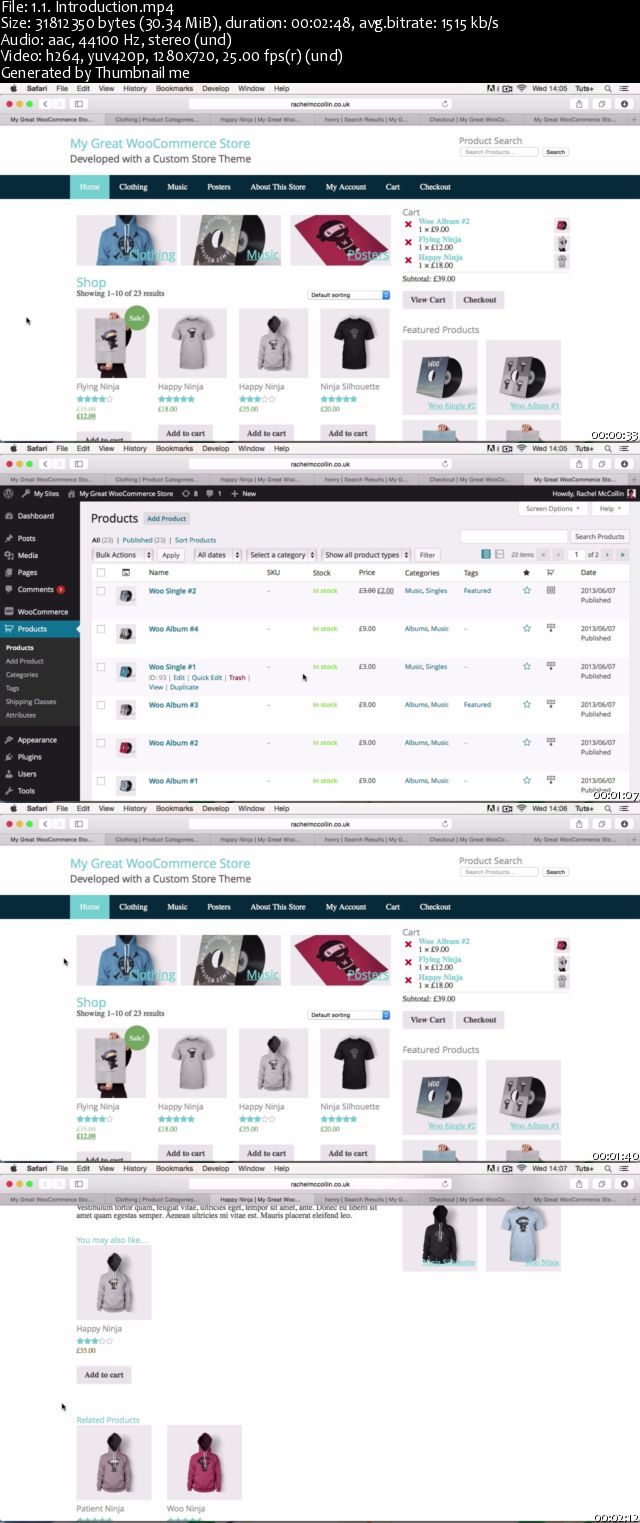
Task: Click the updates counter showing 8
Action: tap(190, 494)
